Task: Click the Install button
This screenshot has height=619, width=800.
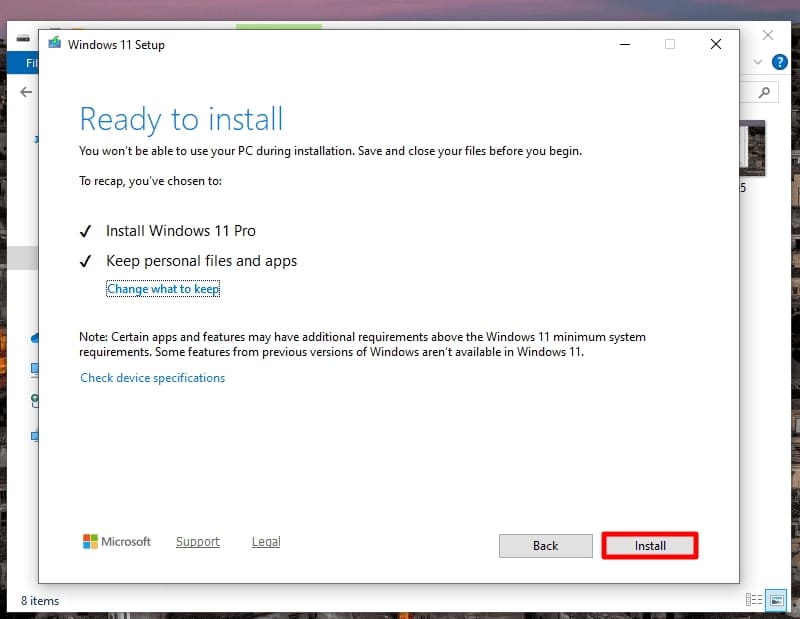Action: pos(650,546)
